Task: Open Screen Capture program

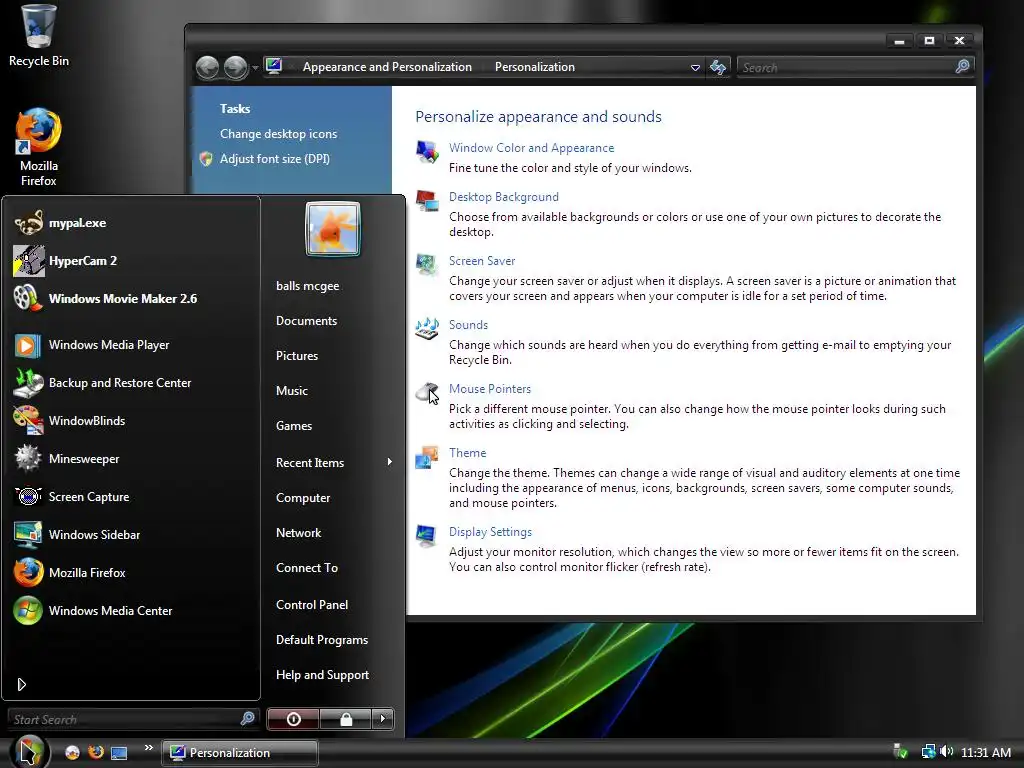Action: [131, 496]
